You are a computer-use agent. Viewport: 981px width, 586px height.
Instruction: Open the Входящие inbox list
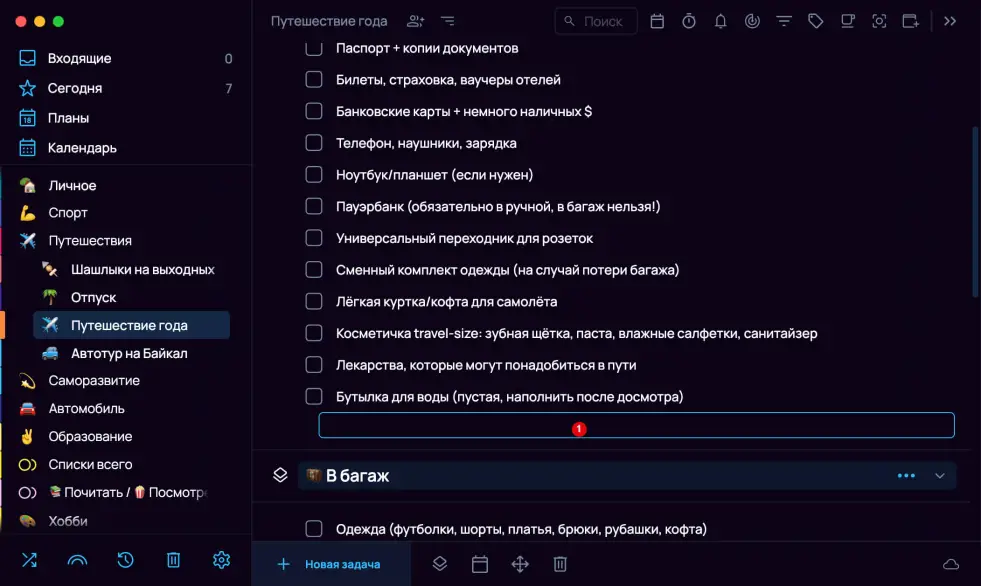[x=80, y=59]
